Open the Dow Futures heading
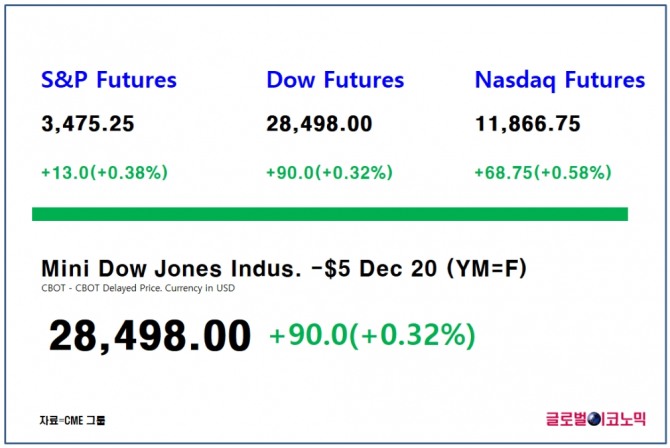 point(335,80)
